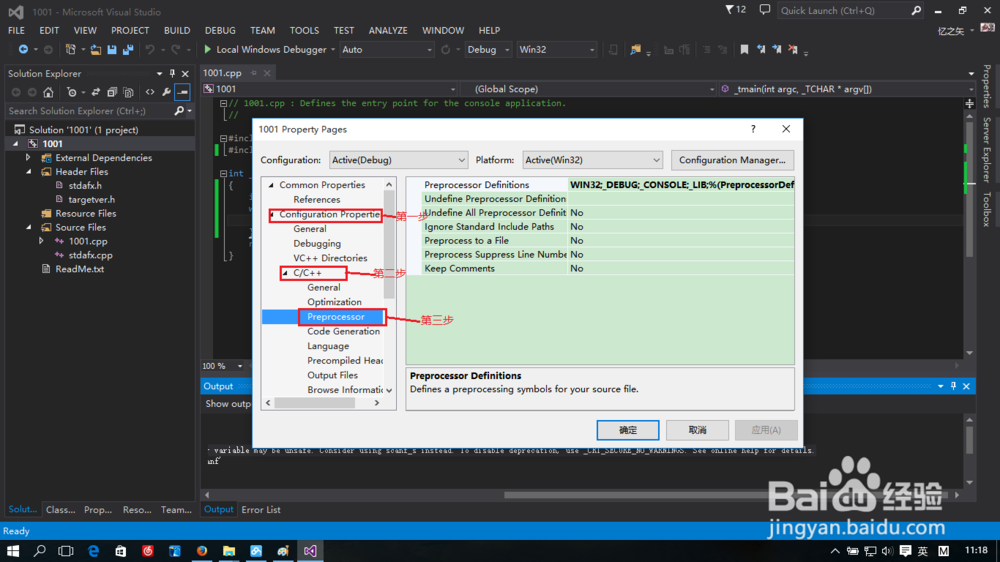
Task: Open Properties wrench icon in Solution Explorer
Action: pyautogui.click(x=166, y=92)
